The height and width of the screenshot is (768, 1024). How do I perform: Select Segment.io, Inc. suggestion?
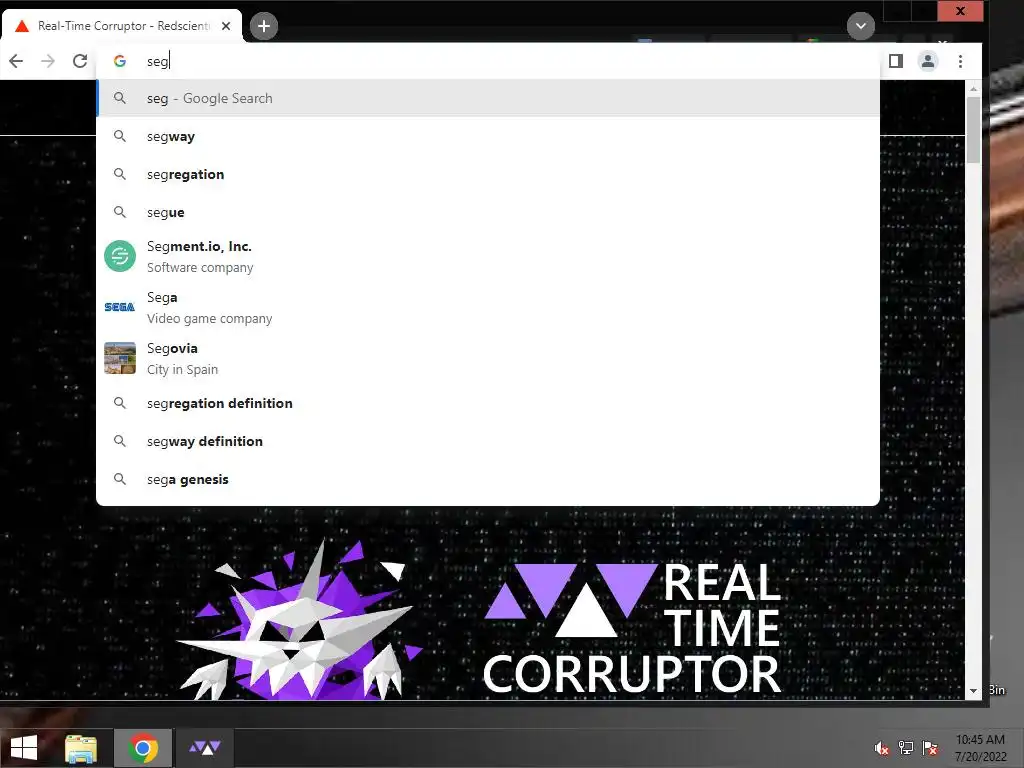488,257
